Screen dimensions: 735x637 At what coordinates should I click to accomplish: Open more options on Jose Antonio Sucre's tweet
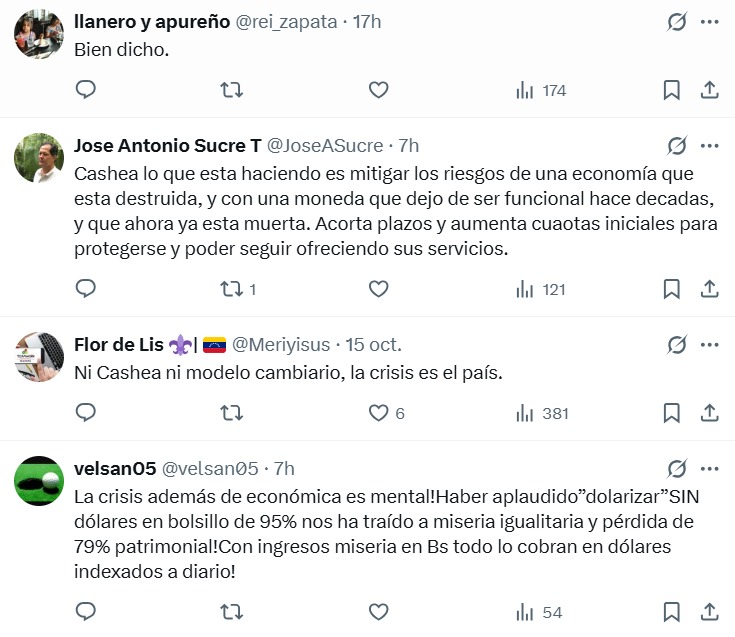coord(709,145)
